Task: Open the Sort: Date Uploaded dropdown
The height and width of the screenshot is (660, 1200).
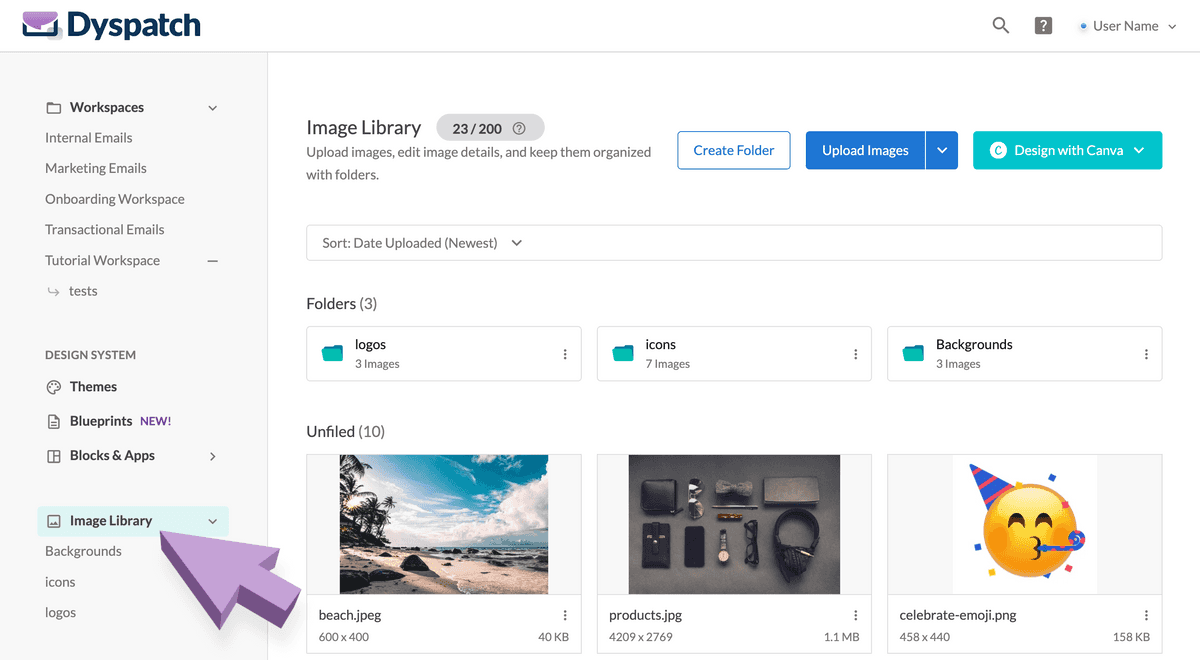Action: (x=734, y=243)
